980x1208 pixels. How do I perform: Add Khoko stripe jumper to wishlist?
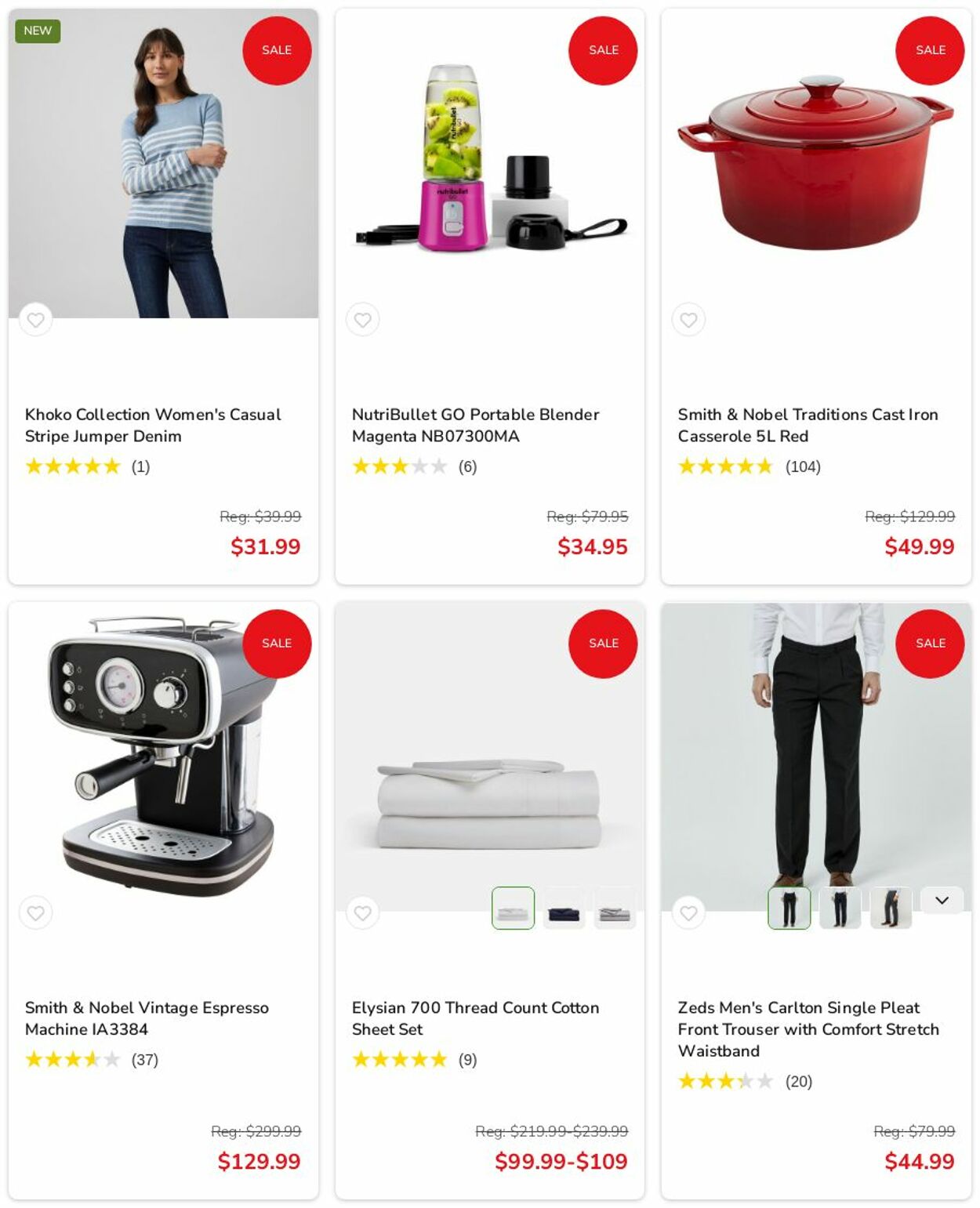pos(35,320)
